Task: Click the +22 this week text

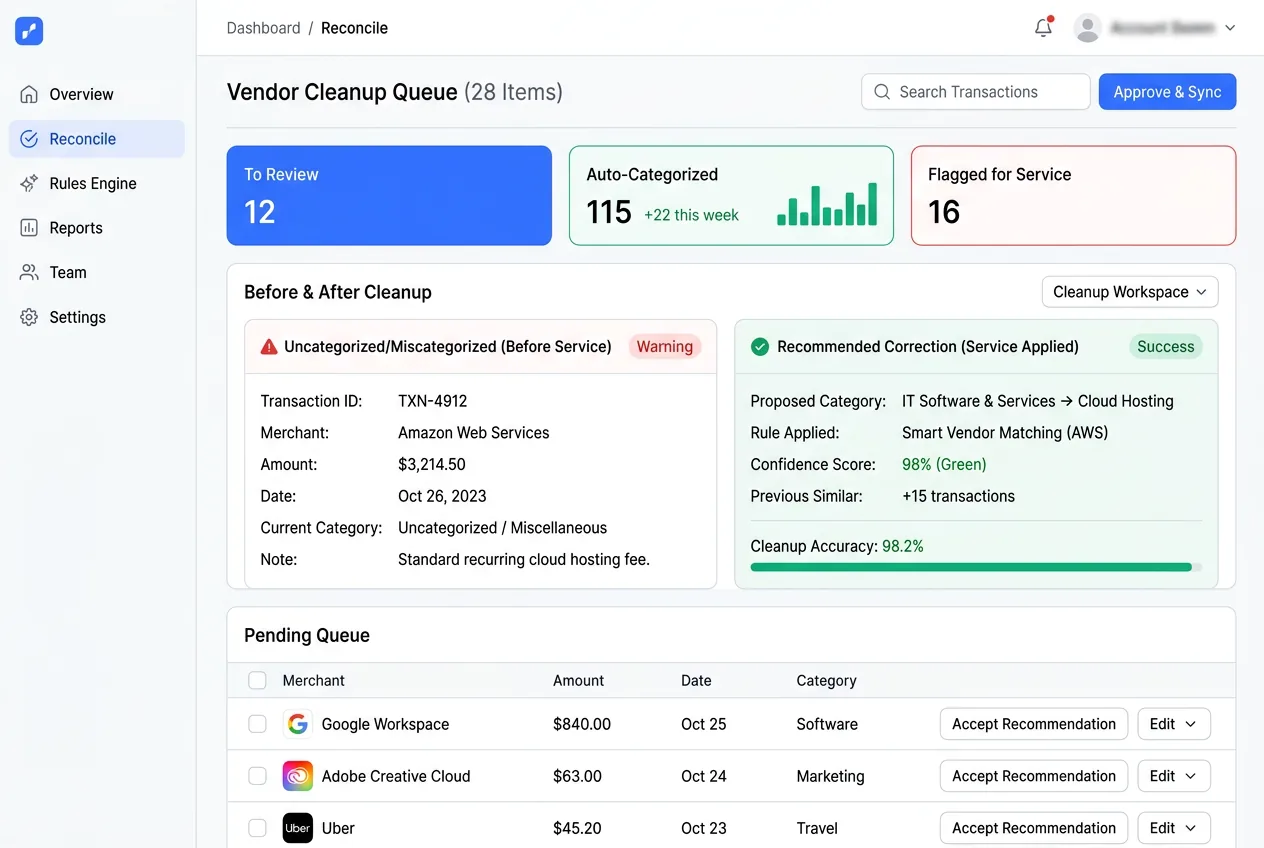Action: (691, 215)
